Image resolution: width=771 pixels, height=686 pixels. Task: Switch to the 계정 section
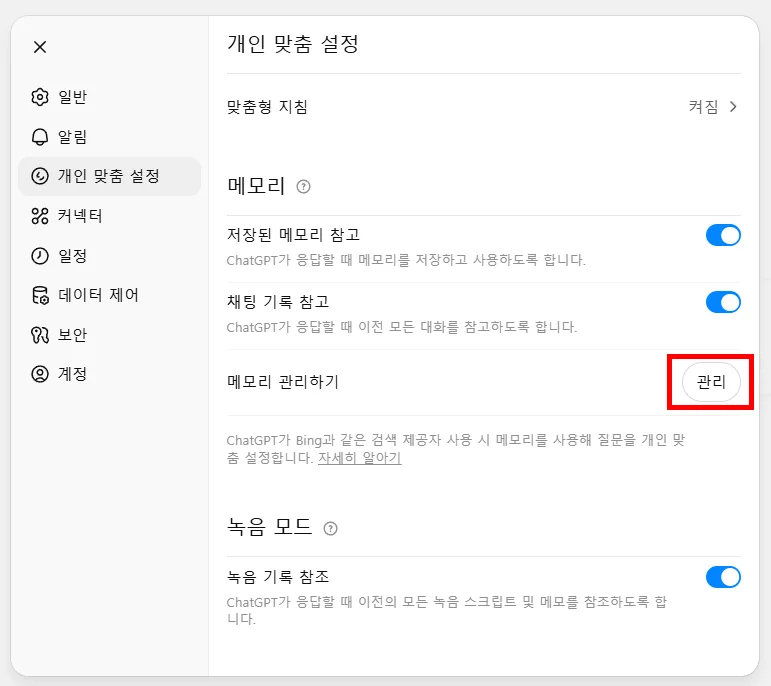pyautogui.click(x=109, y=374)
